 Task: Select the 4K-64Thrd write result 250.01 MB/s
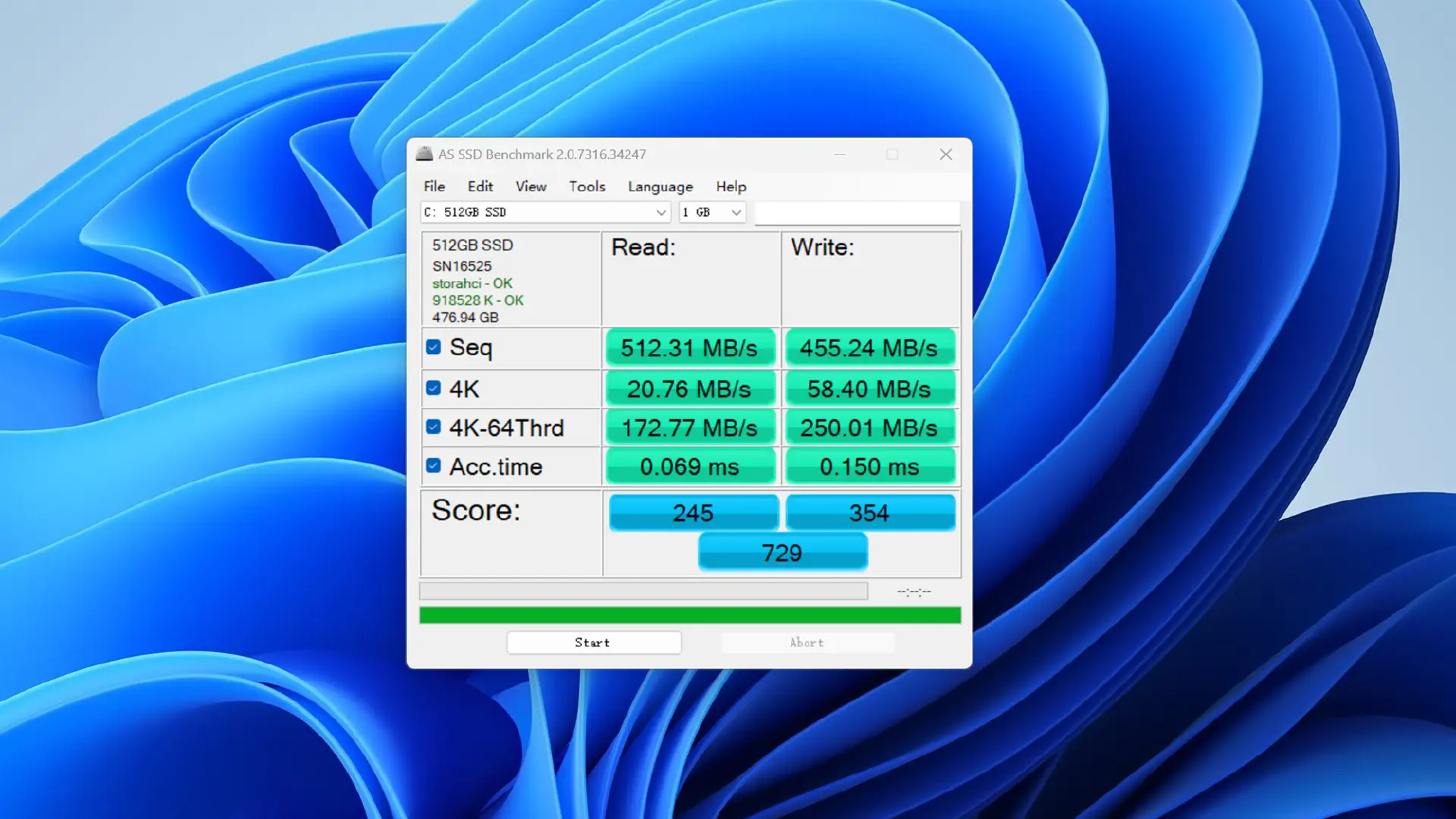870,428
